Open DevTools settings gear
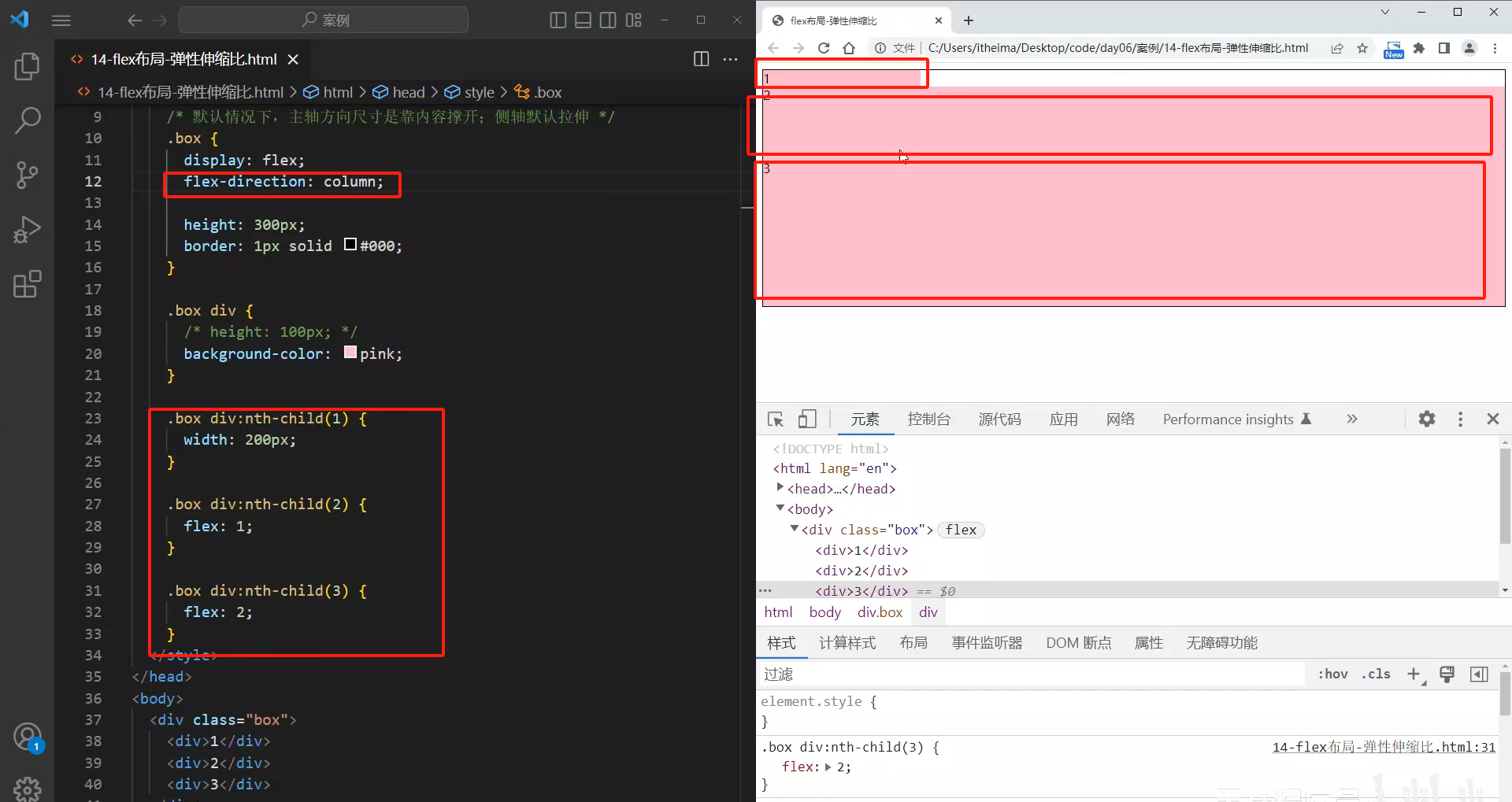The image size is (1512, 802). coord(1427,419)
